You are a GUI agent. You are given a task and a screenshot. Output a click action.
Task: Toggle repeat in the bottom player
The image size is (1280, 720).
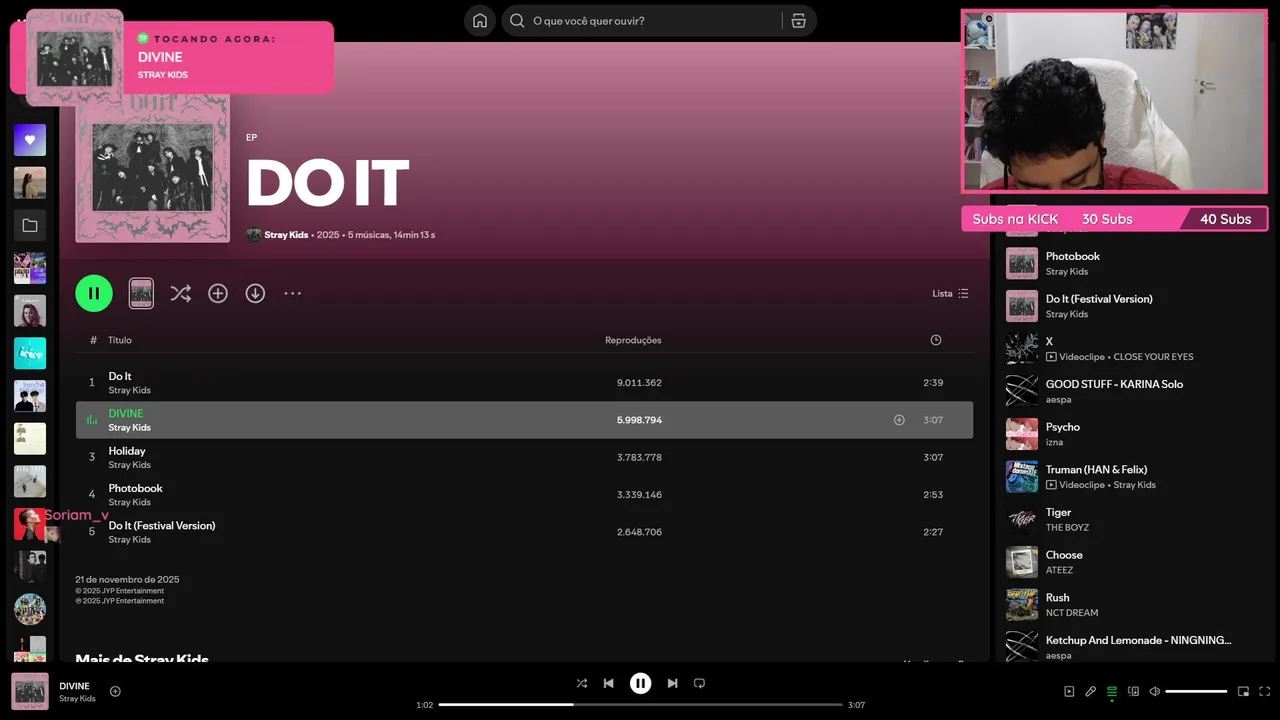coord(699,683)
